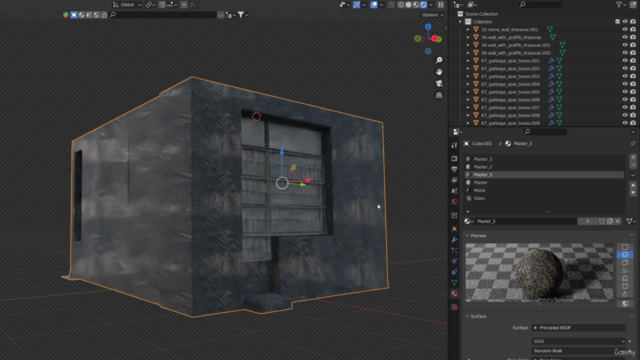
Task: Hide 67_garbage_spar_boxes.001 in viewport
Action: click(624, 60)
